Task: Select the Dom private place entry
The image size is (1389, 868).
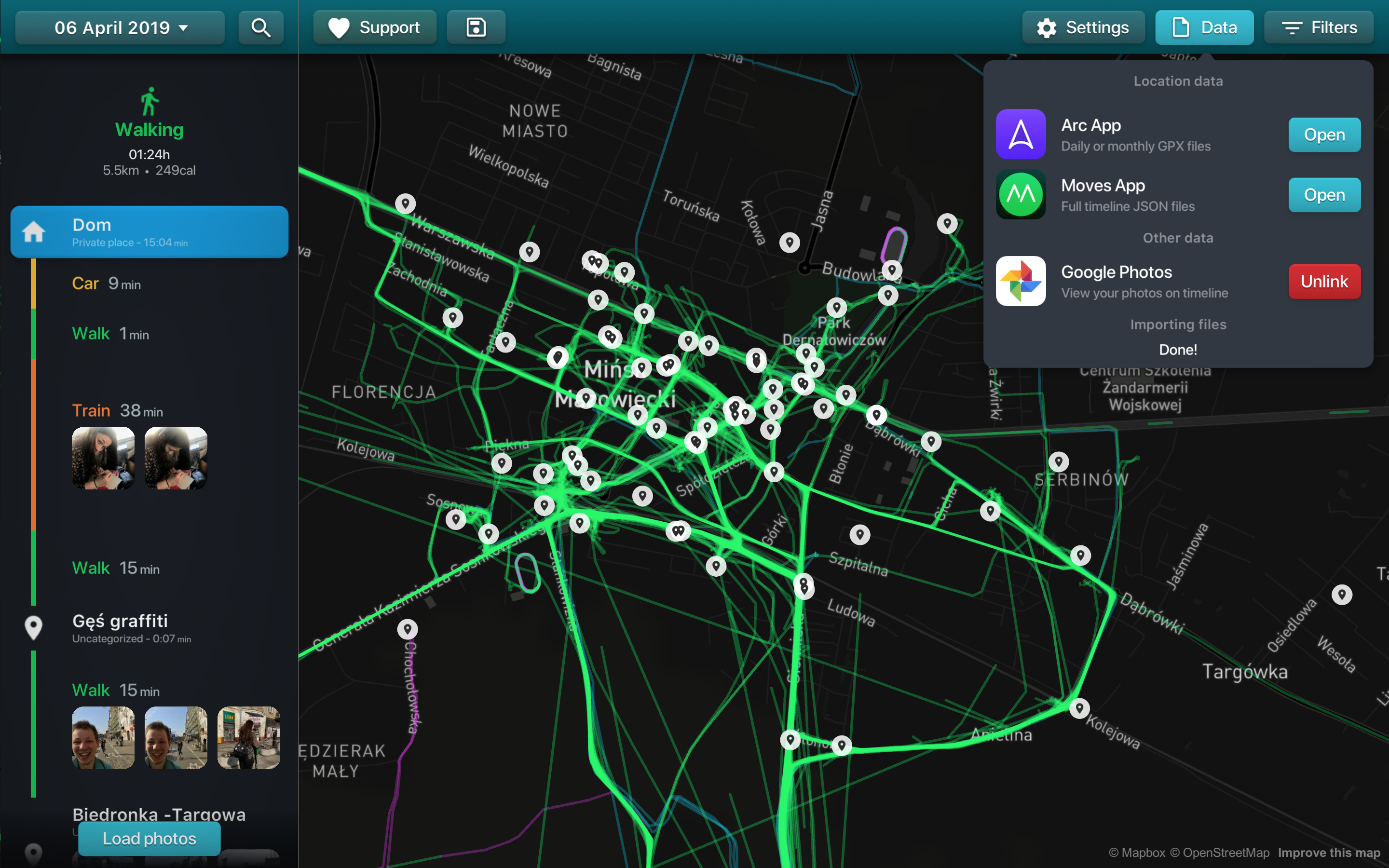Action: pos(149,232)
